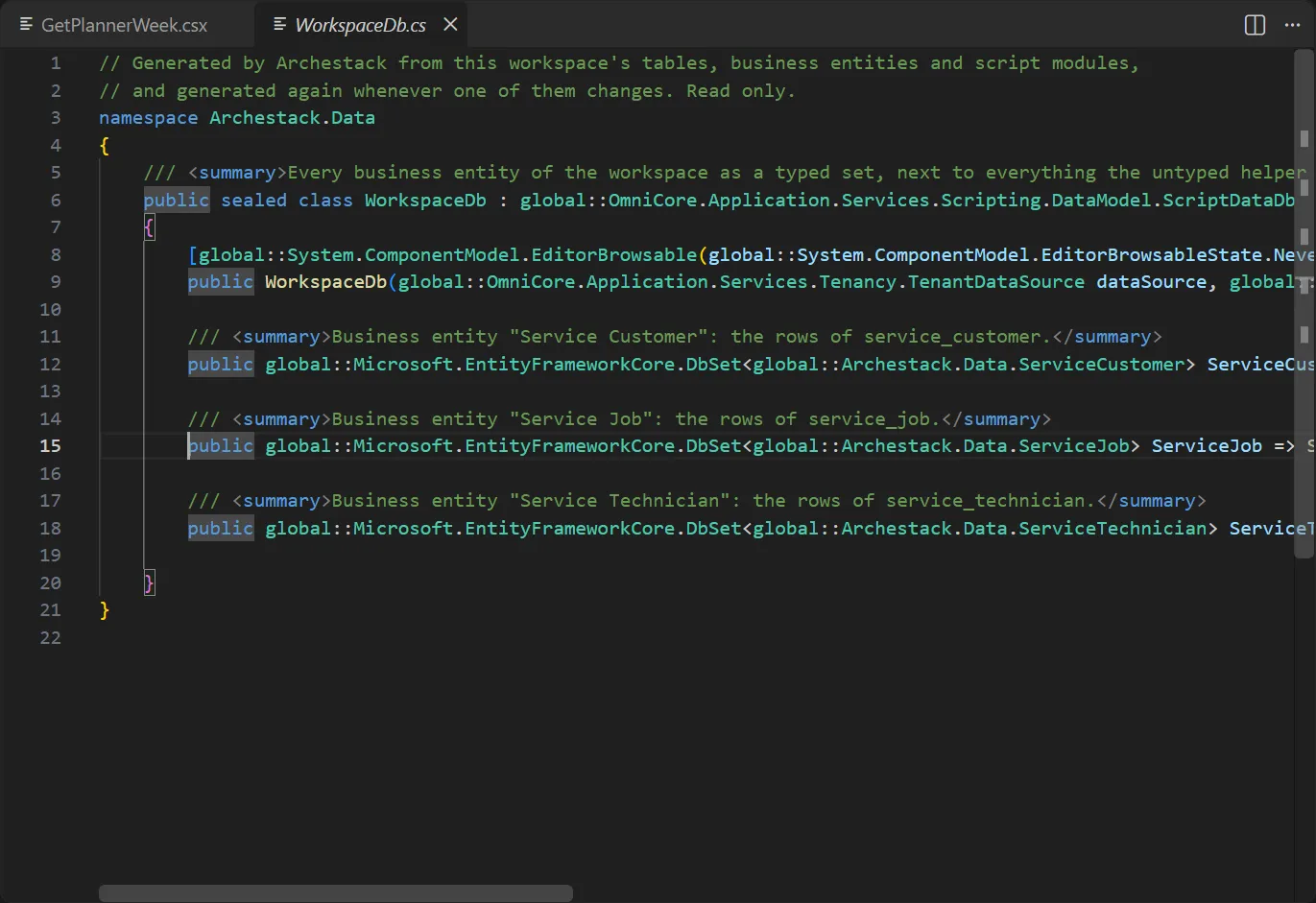Click the closing brace on line 21
This screenshot has height=903, width=1316.
[105, 610]
